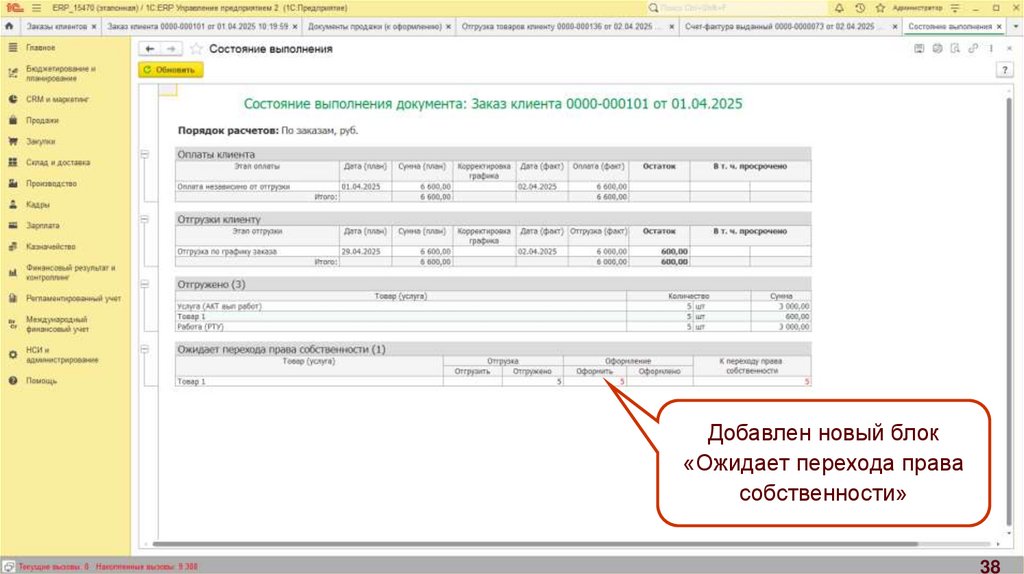Open history clock icon in title bar

(860, 8)
